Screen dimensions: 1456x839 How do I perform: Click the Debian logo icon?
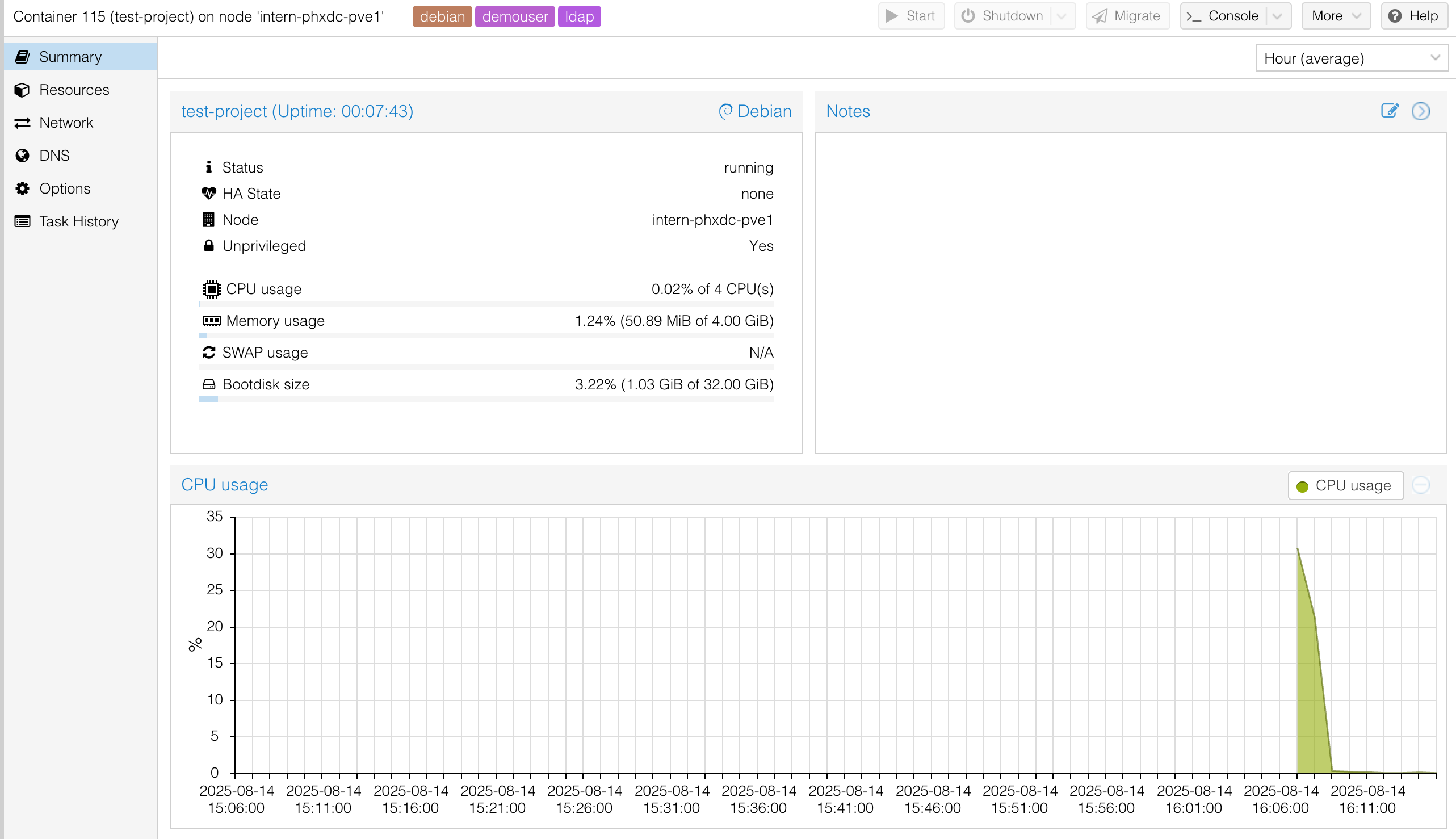pos(725,111)
